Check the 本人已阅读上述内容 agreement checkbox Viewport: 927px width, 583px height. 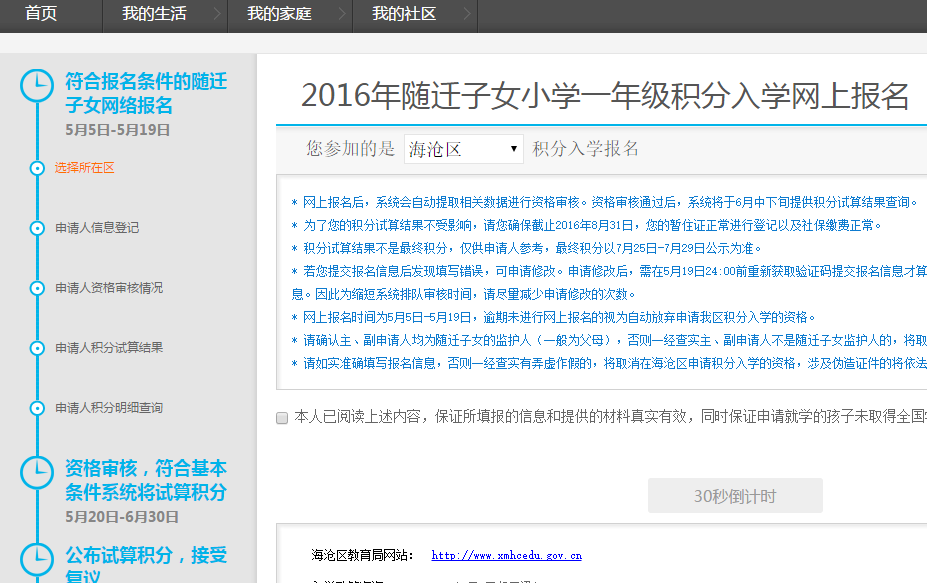coord(282,418)
